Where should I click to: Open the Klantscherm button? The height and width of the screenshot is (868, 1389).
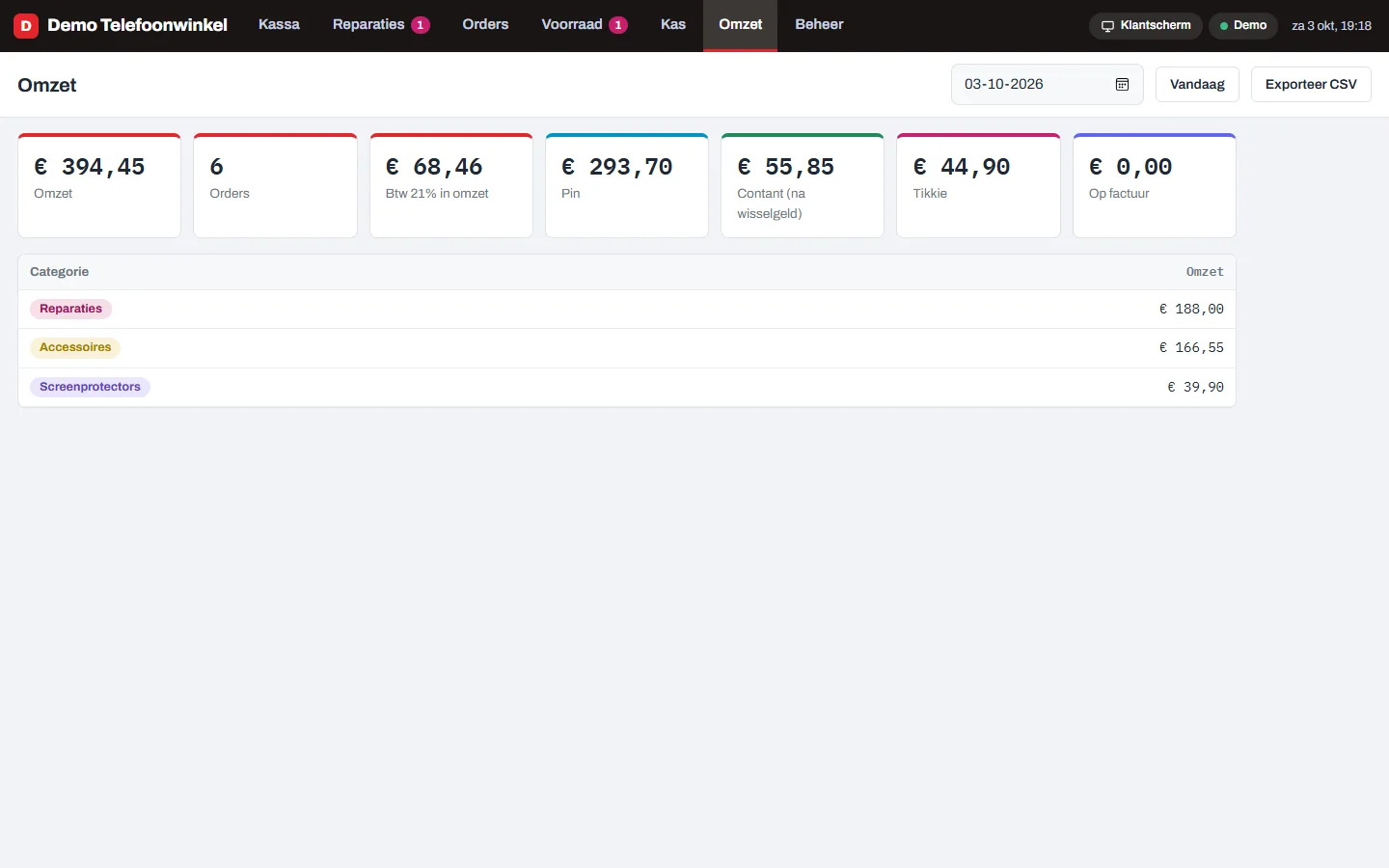1146,26
